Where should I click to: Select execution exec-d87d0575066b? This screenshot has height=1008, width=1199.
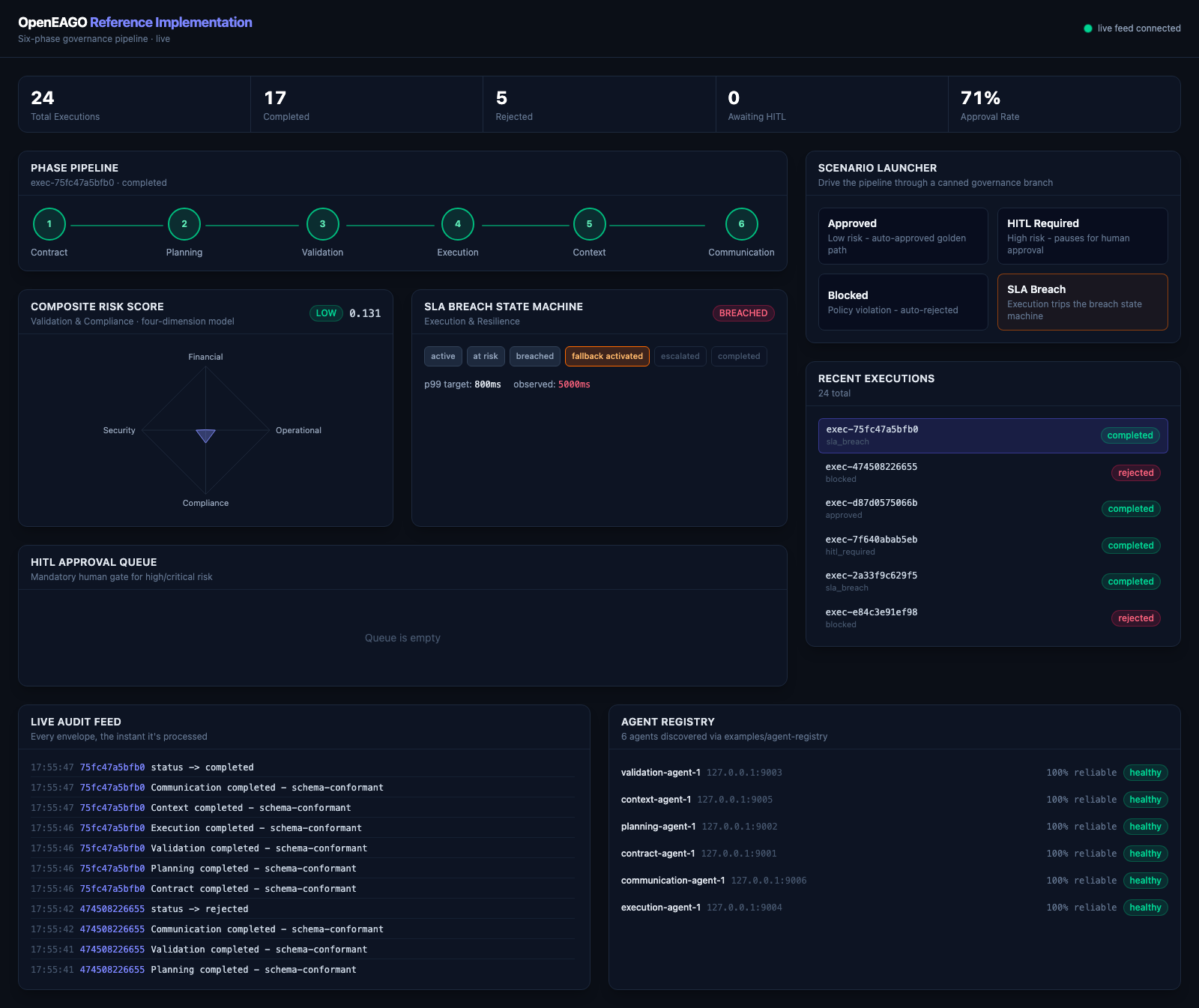pos(993,509)
